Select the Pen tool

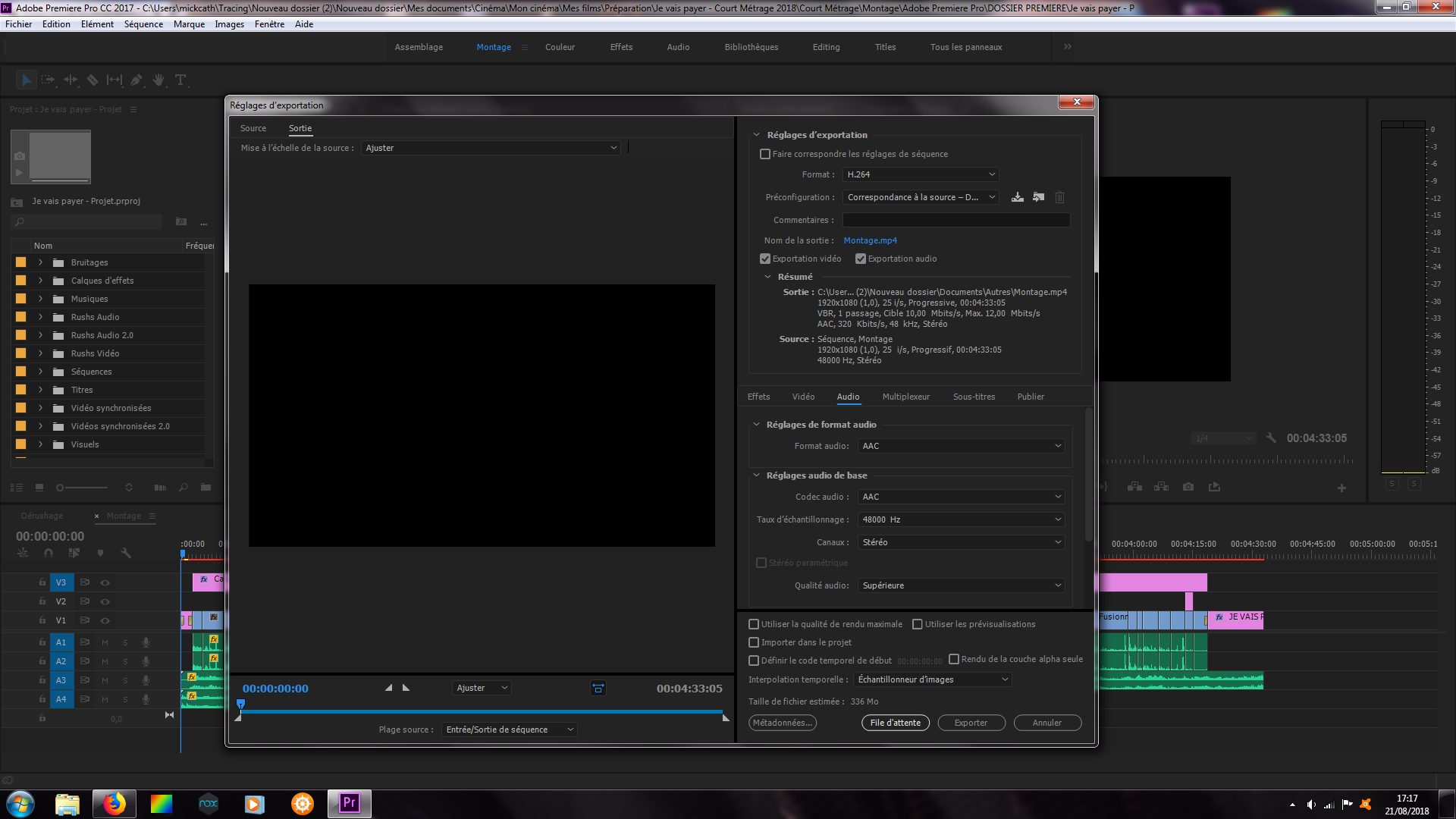tap(136, 80)
